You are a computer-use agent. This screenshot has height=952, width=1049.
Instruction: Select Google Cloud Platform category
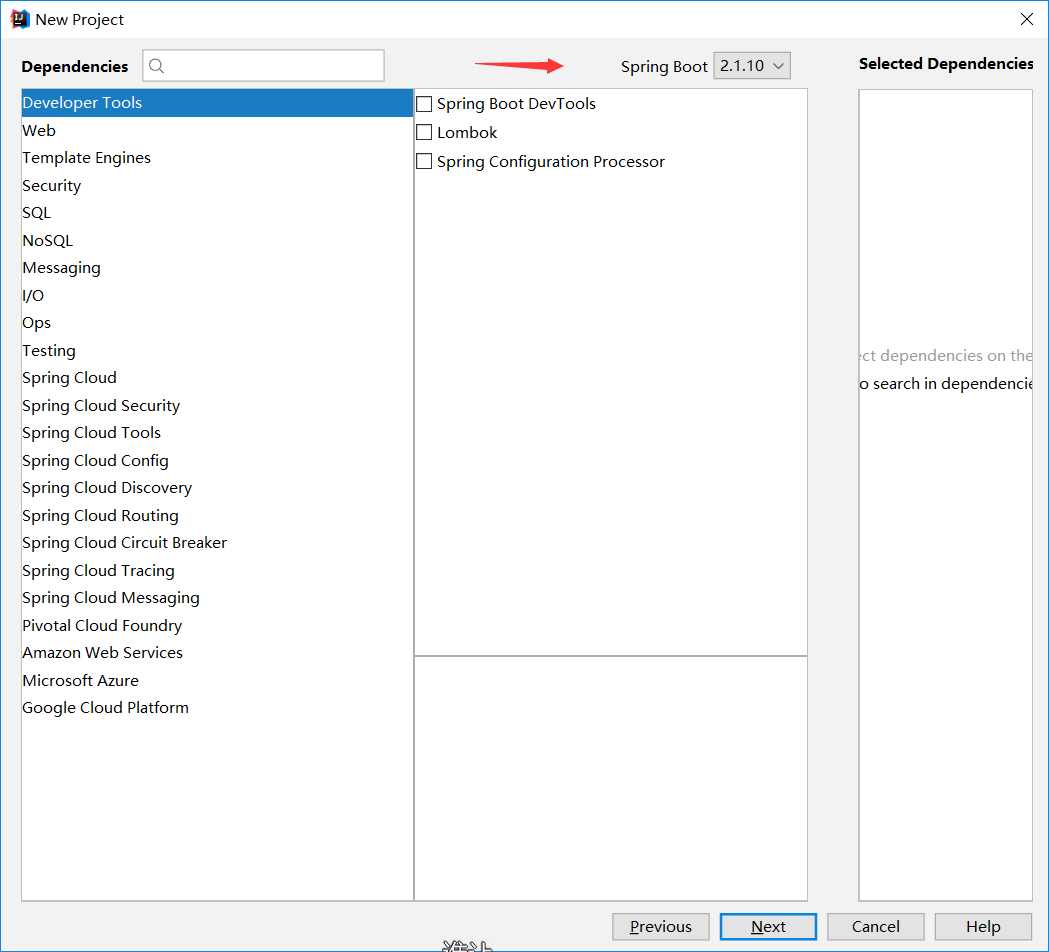tap(217, 708)
